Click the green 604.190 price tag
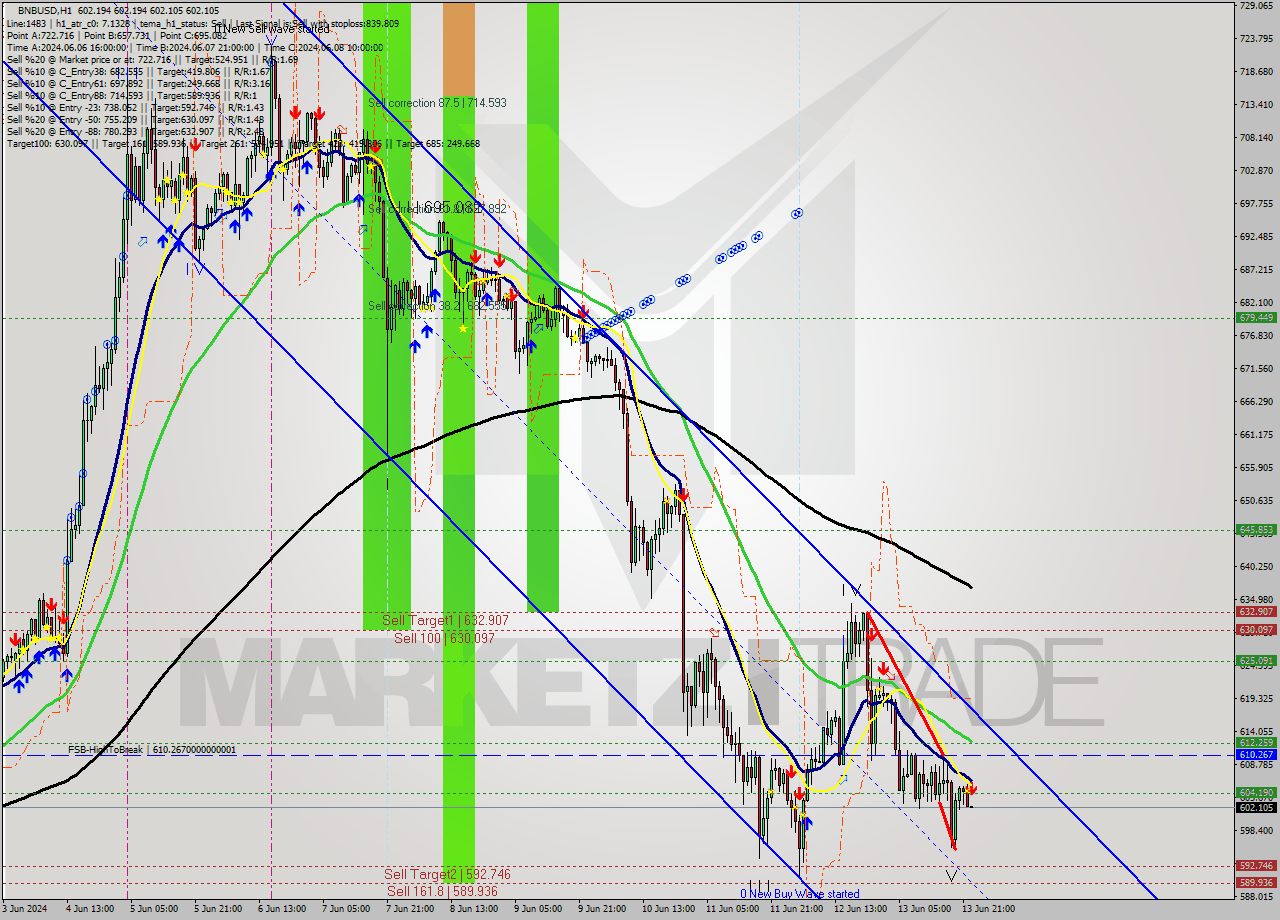1280x920 pixels. coord(1257,793)
